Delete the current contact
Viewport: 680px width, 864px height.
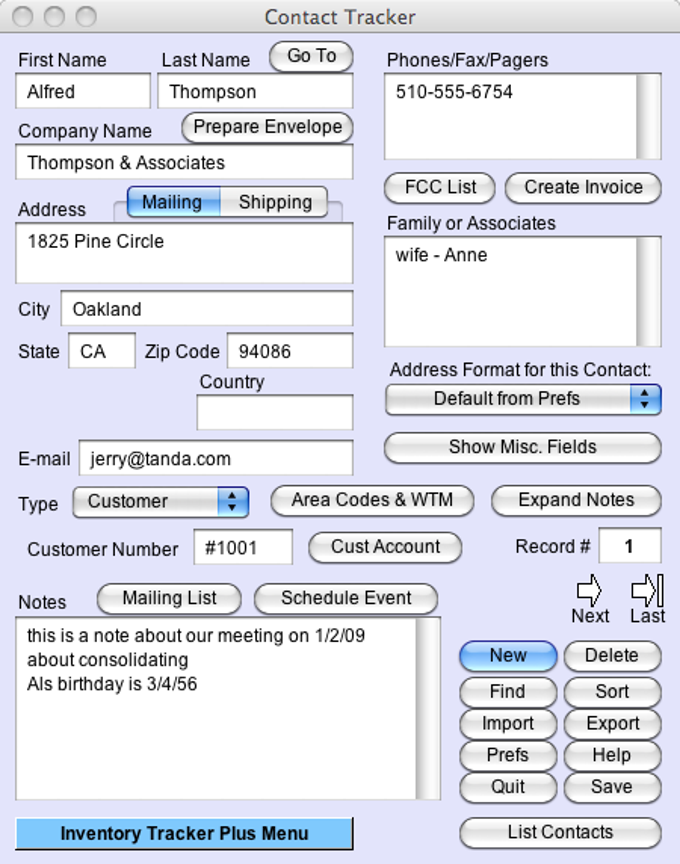pos(612,656)
